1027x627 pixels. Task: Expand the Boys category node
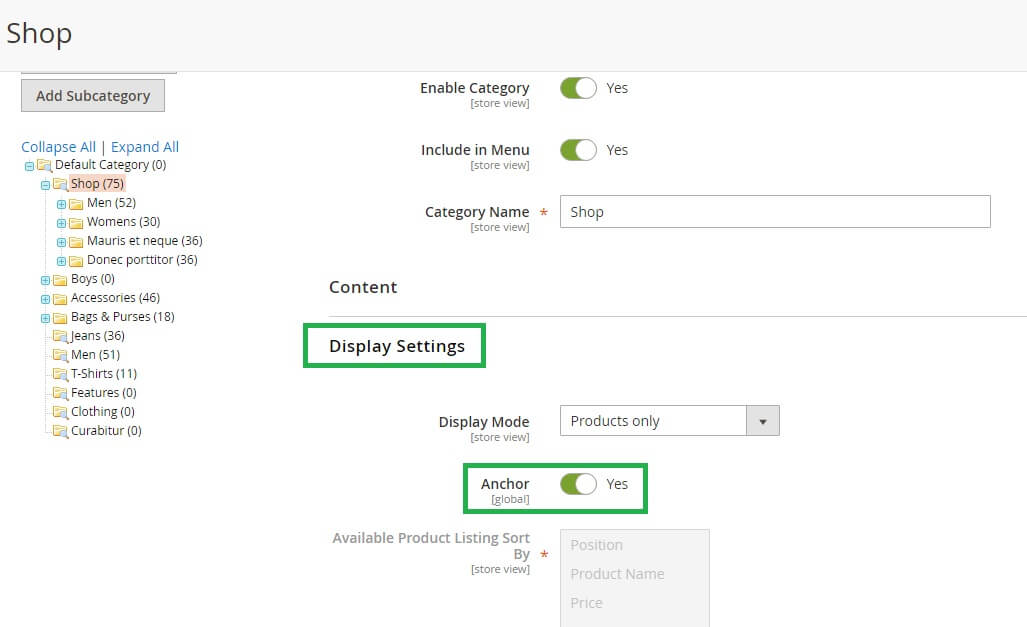(45, 280)
